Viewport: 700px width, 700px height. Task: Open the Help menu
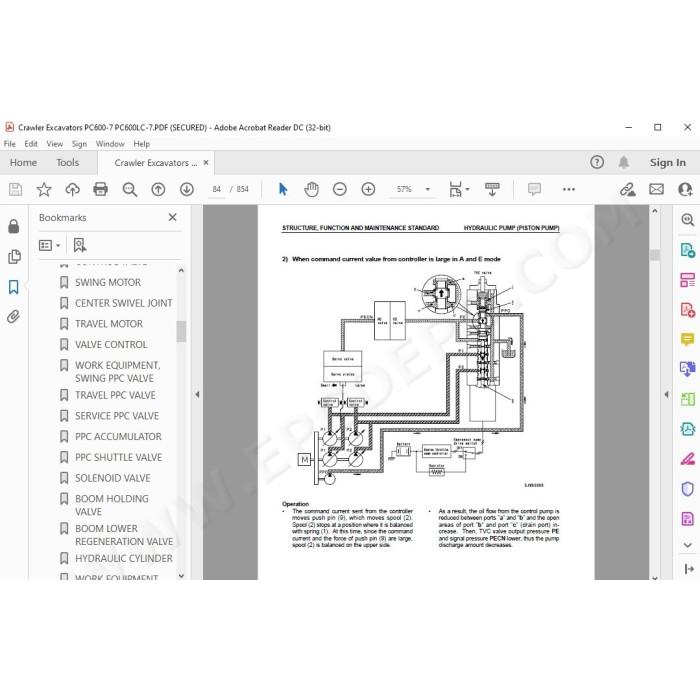coord(142,144)
